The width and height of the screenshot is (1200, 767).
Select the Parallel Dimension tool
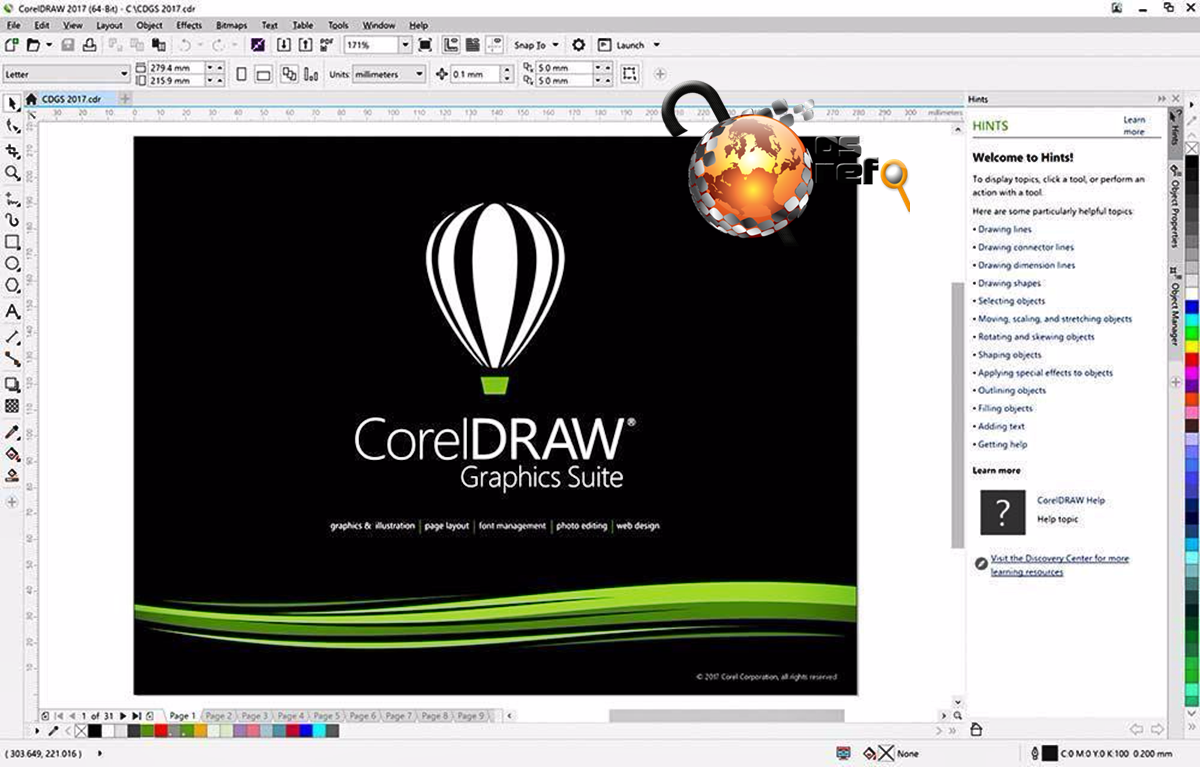click(12, 337)
